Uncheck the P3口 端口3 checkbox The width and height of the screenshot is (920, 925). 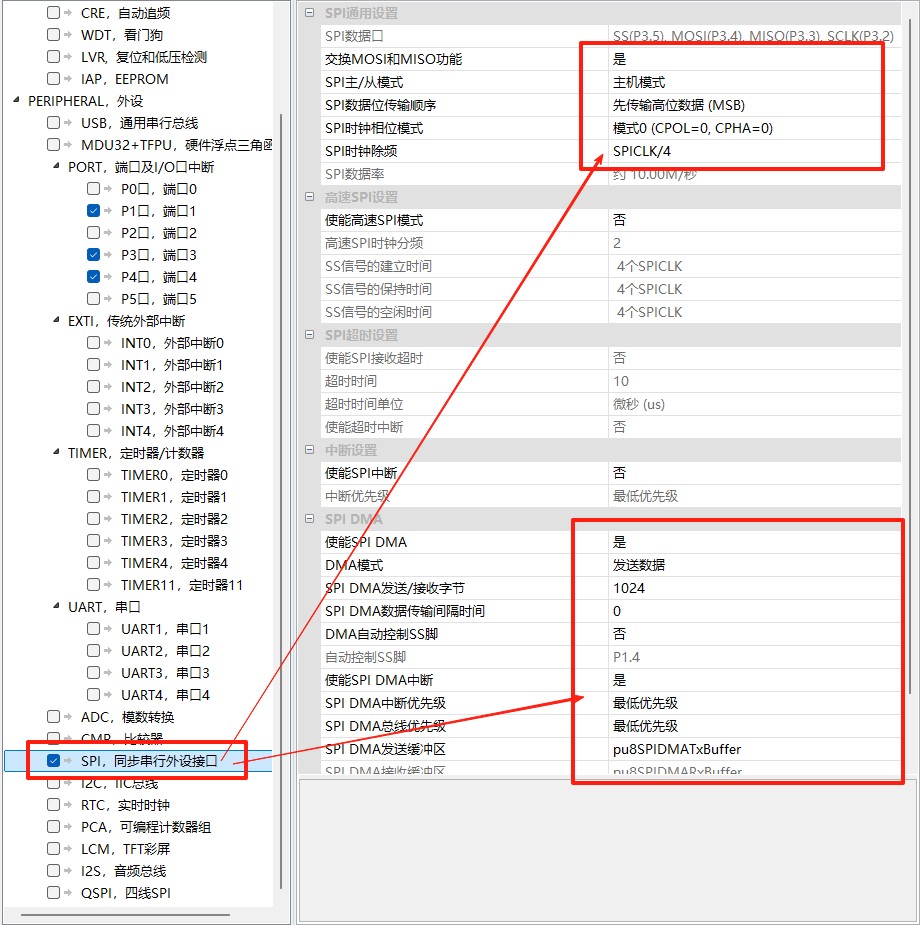pyautogui.click(x=93, y=254)
